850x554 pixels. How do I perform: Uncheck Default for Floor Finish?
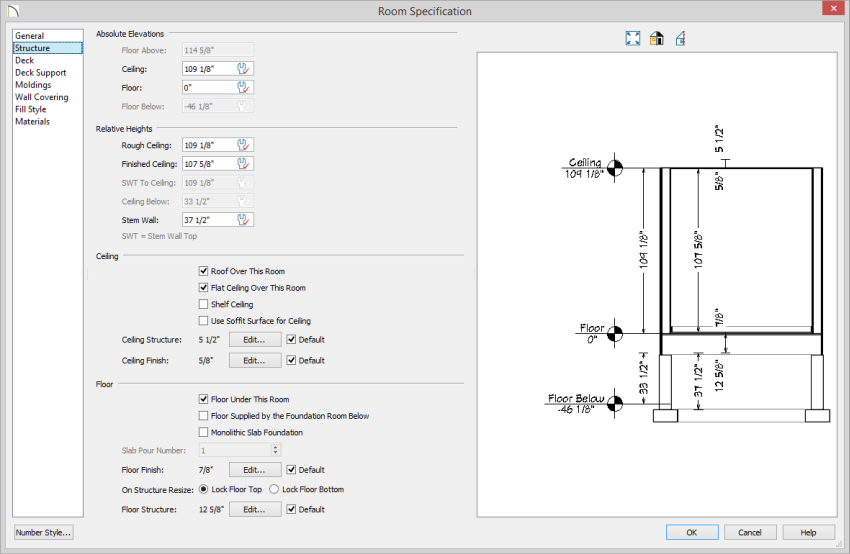pos(291,469)
